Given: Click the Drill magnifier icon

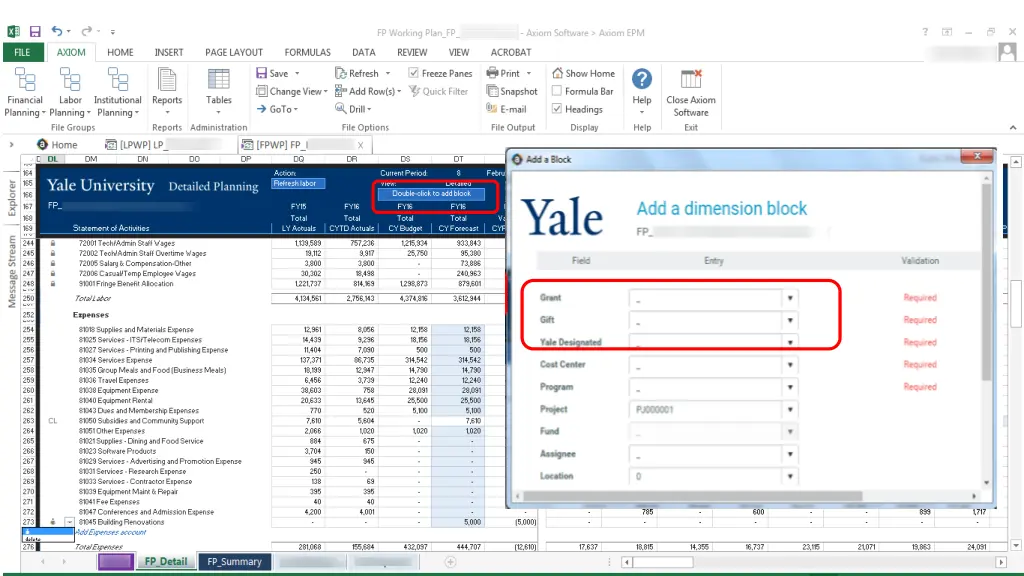Looking at the screenshot, I should (x=340, y=108).
